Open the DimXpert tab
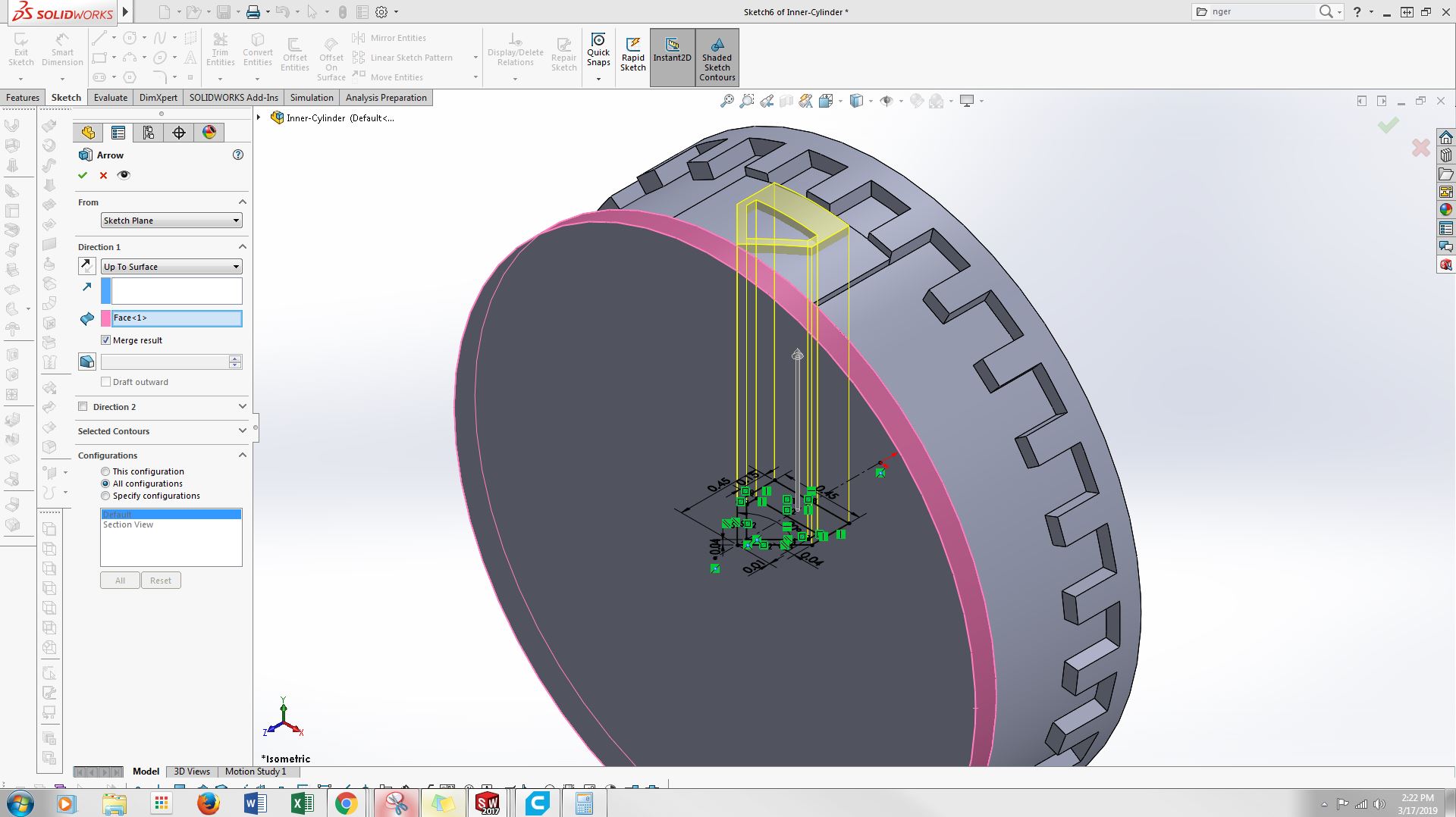This screenshot has height=817, width=1456. coord(158,98)
